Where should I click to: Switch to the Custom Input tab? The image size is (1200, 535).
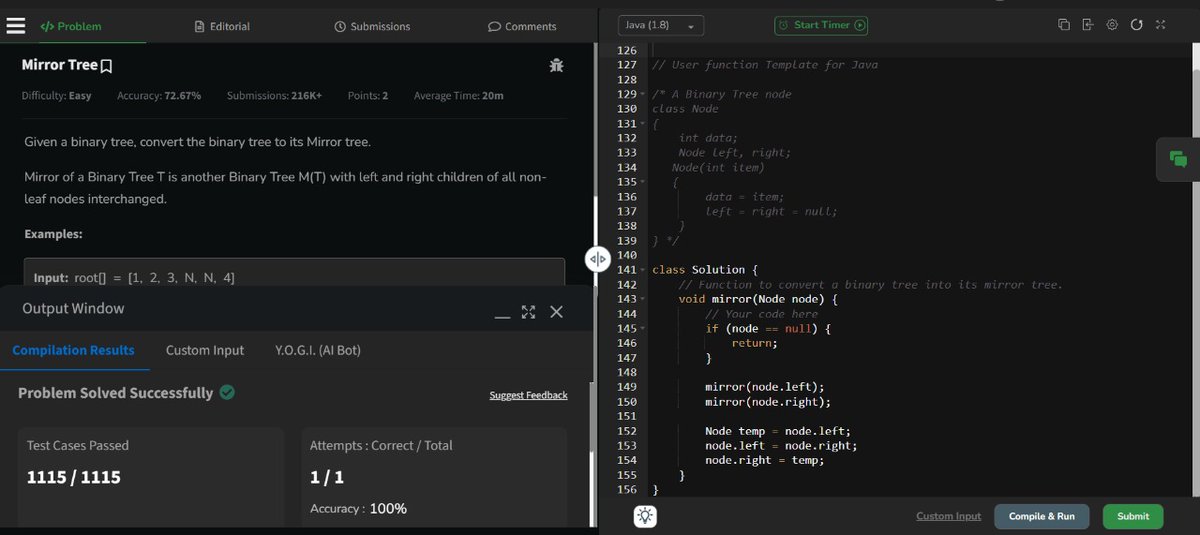[205, 350]
